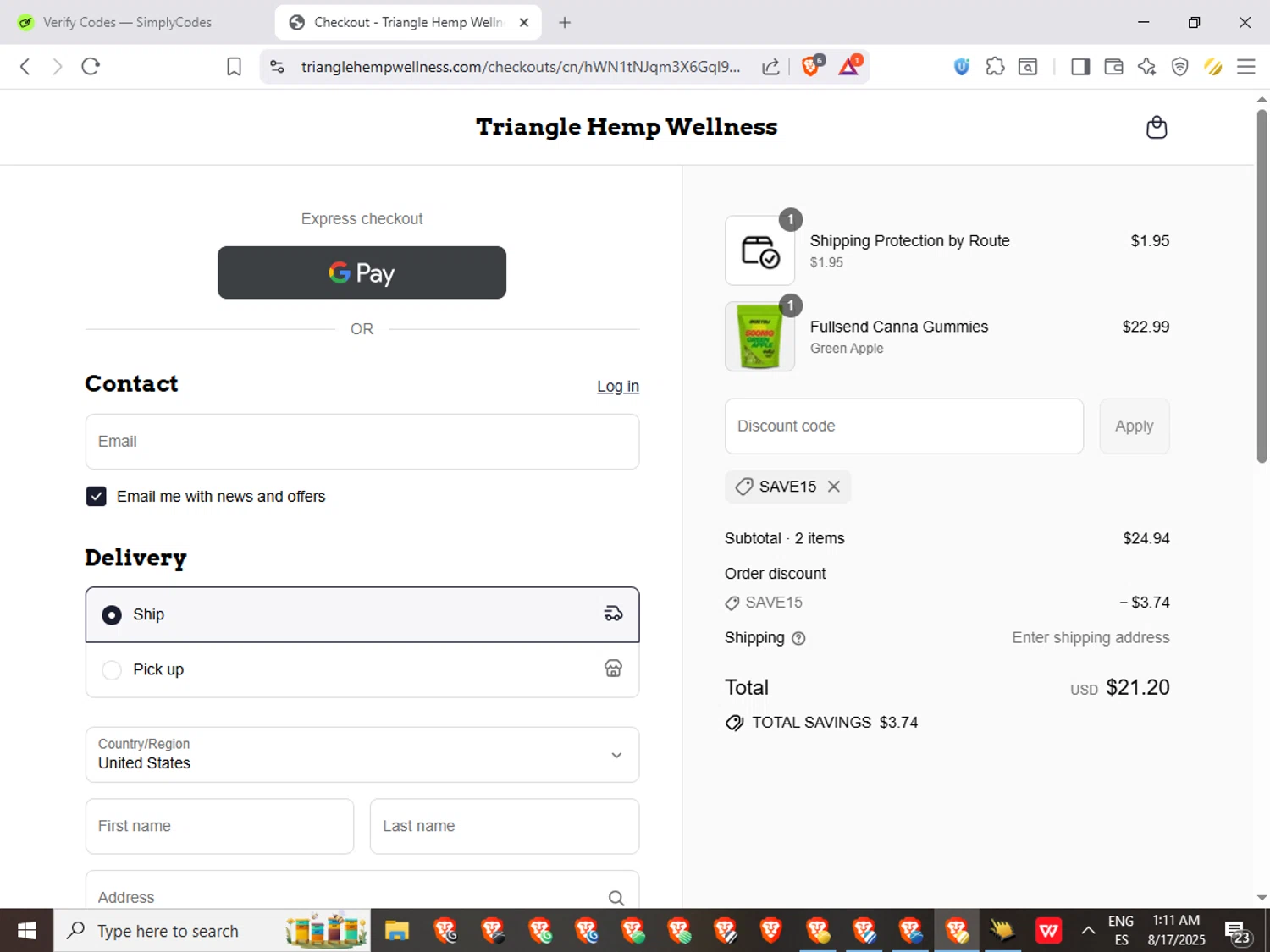Expand the Country/Region dropdown
Screen dimensions: 1270x952
tap(362, 755)
